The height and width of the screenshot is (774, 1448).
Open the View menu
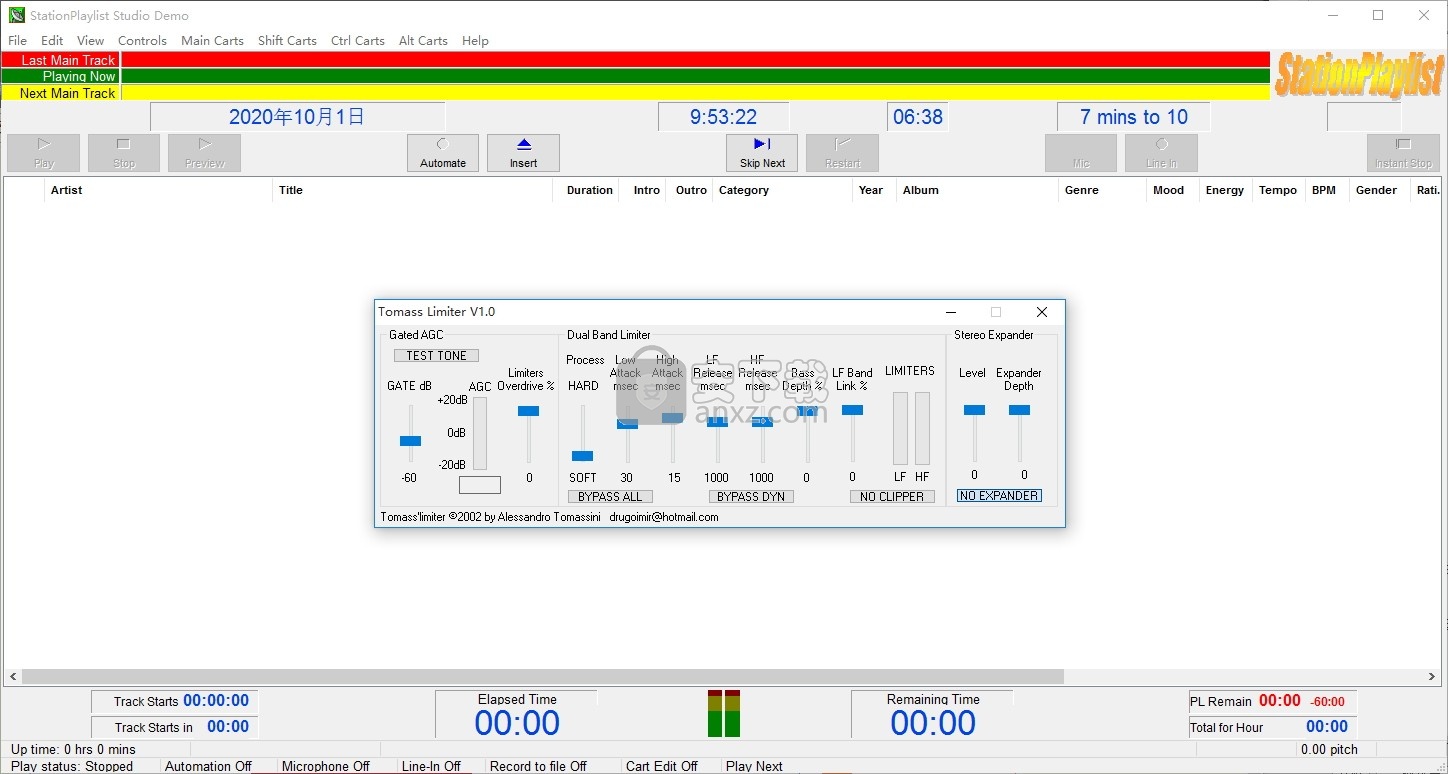point(90,41)
